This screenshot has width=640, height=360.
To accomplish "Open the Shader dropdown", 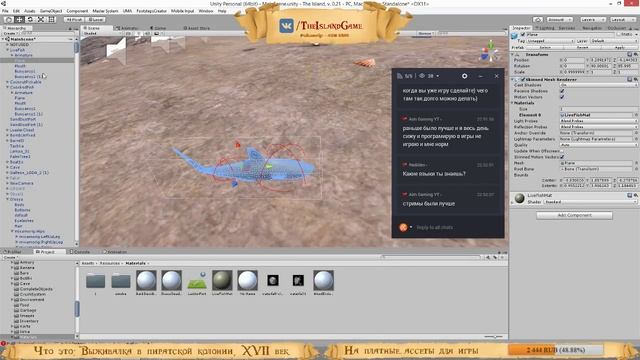I will (x=590, y=202).
